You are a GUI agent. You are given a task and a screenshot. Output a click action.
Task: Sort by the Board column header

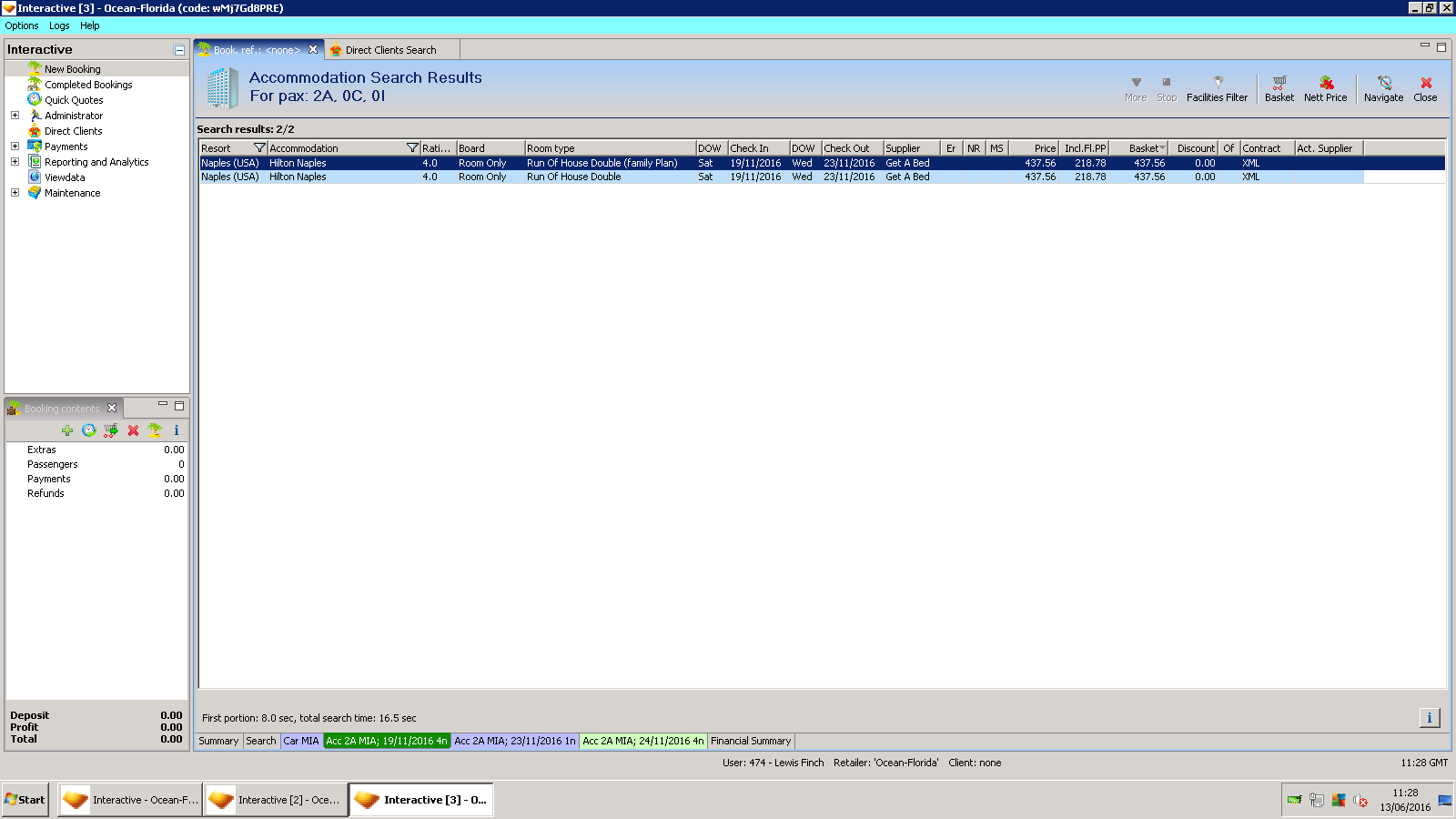point(490,148)
